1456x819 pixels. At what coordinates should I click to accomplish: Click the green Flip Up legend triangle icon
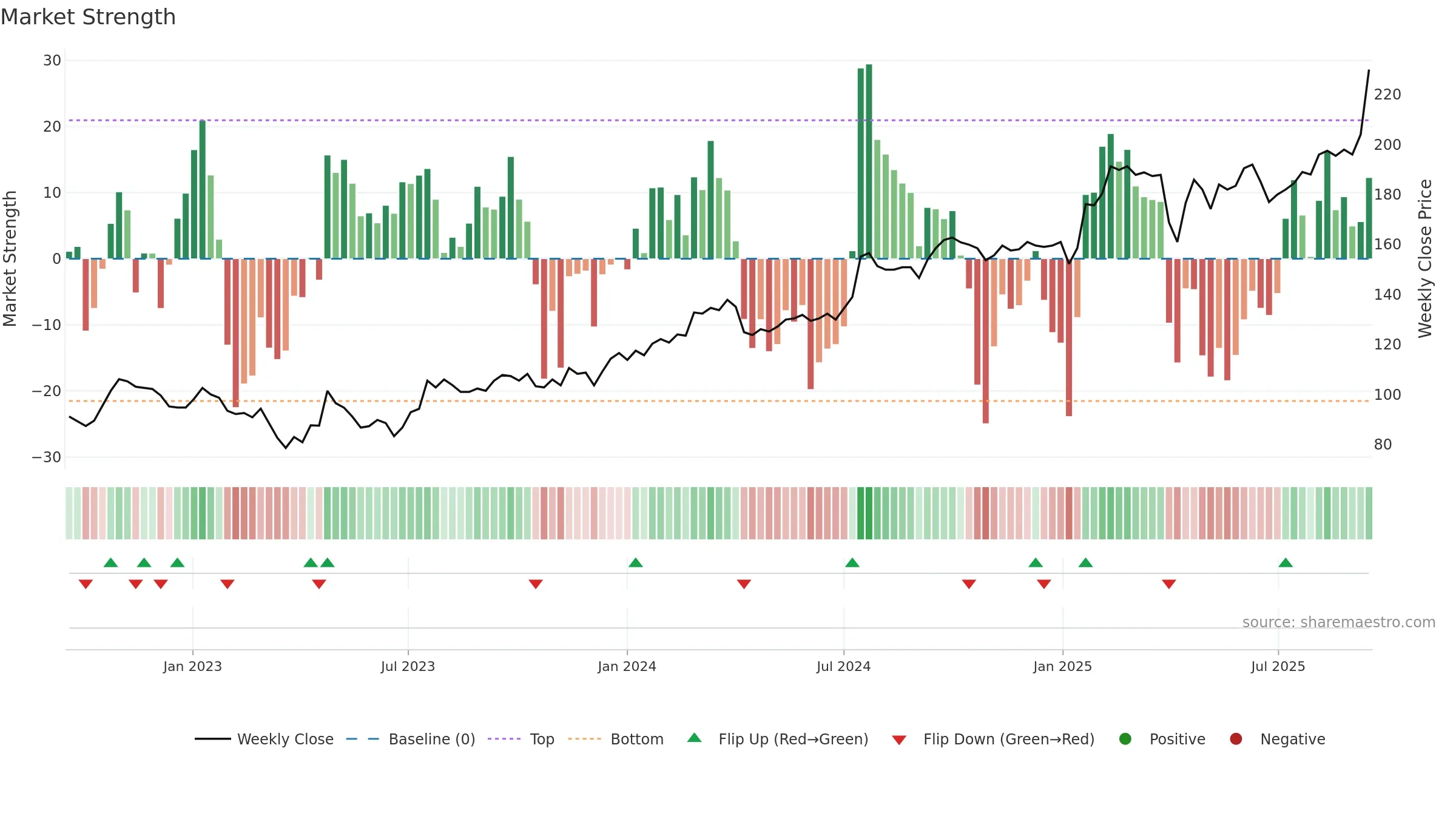point(695,738)
